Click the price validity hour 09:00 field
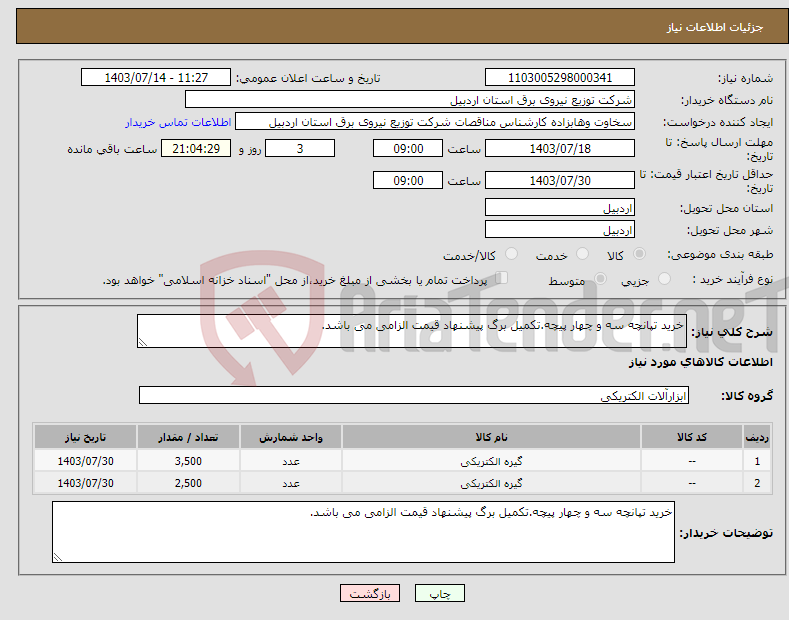This screenshot has width=789, height=620. pos(408,180)
